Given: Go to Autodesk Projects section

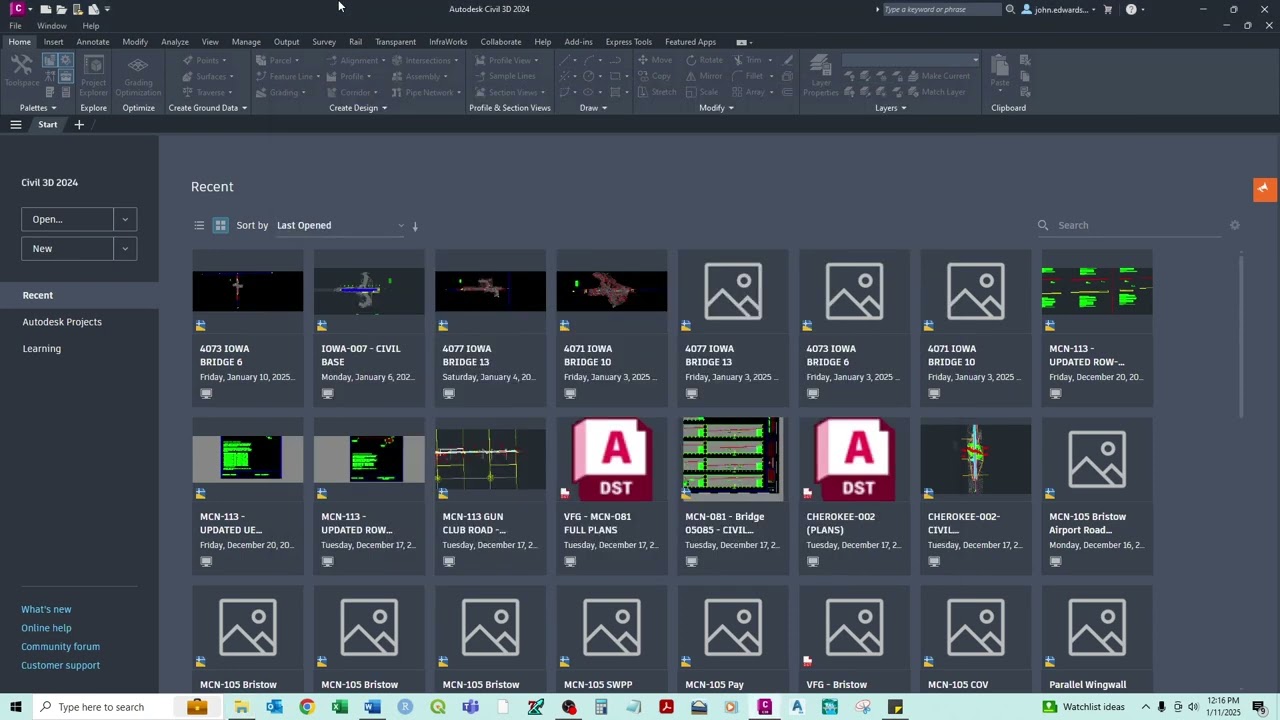Looking at the screenshot, I should 62,322.
